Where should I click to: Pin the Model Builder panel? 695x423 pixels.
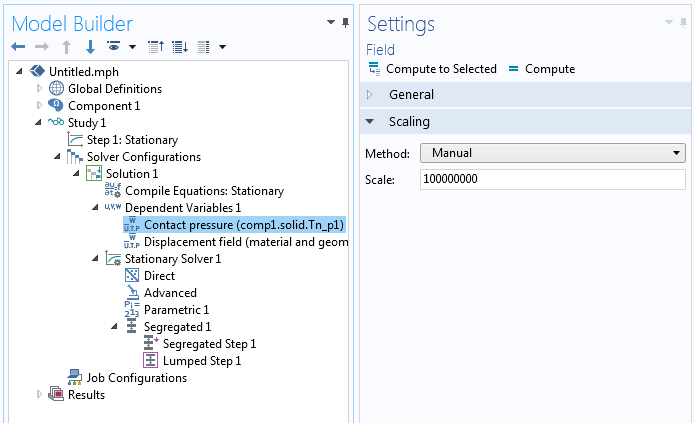346,22
